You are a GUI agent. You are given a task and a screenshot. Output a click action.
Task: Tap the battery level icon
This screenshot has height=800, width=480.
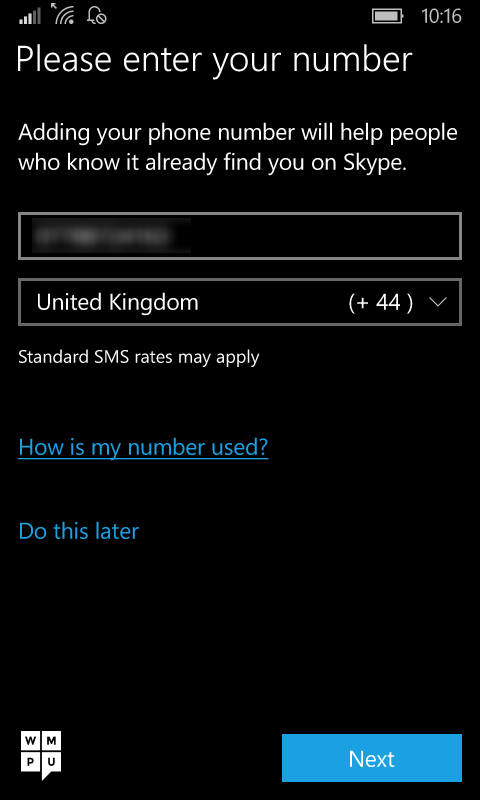pos(388,16)
